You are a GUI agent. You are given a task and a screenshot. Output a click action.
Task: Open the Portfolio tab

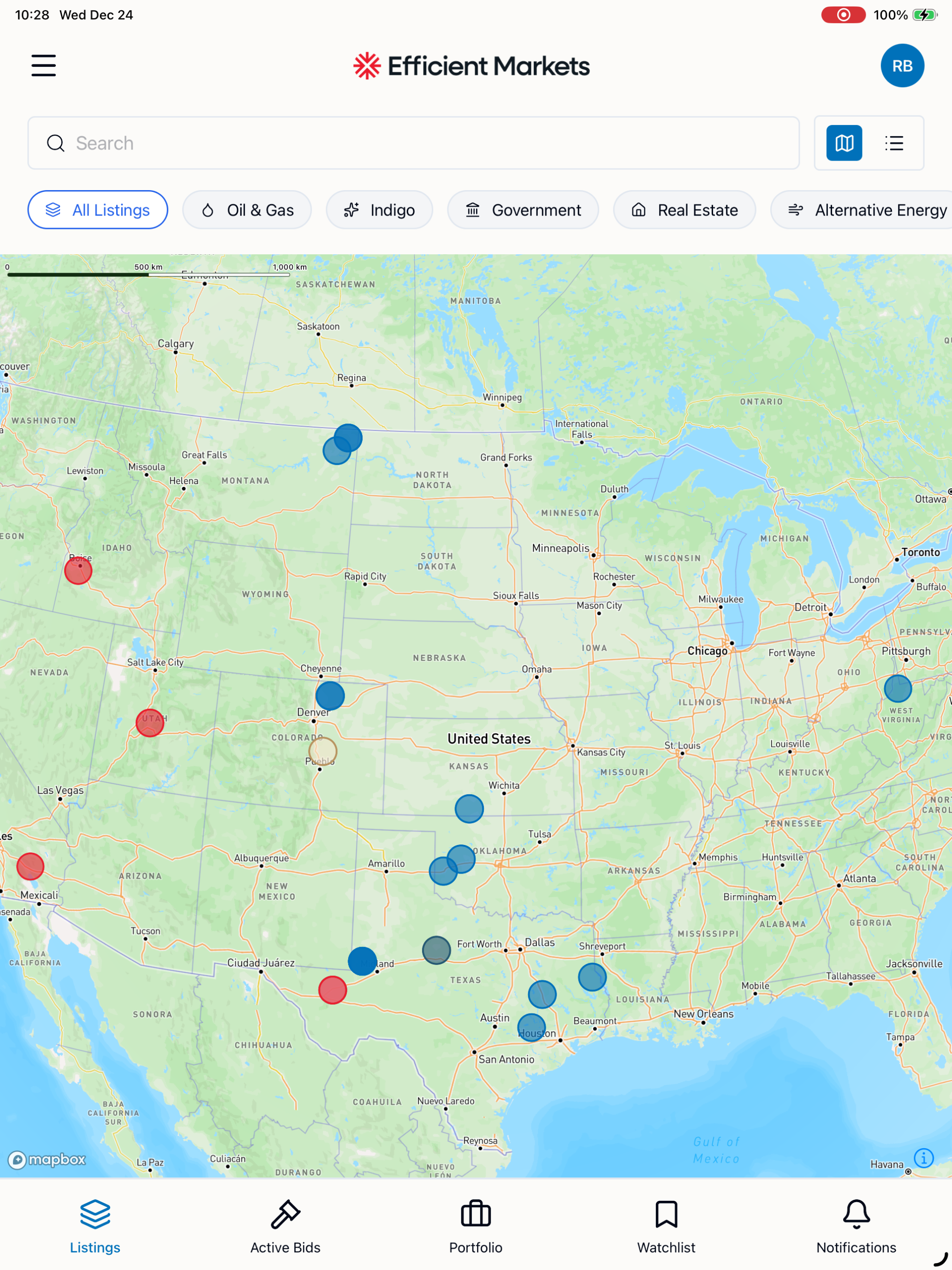(x=476, y=1226)
